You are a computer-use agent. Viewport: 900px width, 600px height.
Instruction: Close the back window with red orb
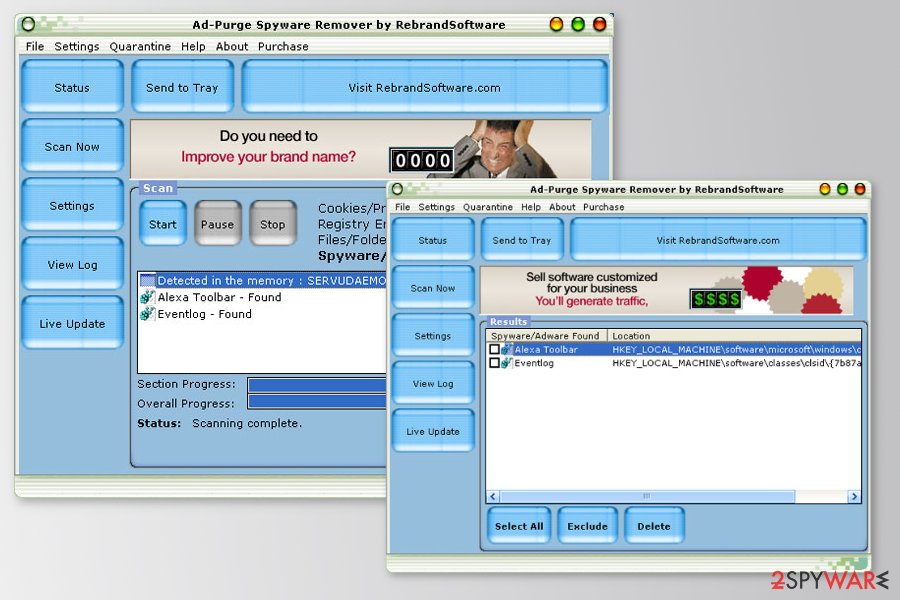click(600, 24)
